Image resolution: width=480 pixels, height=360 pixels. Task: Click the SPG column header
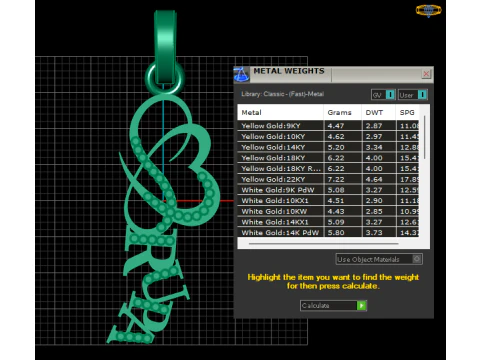[x=407, y=112]
